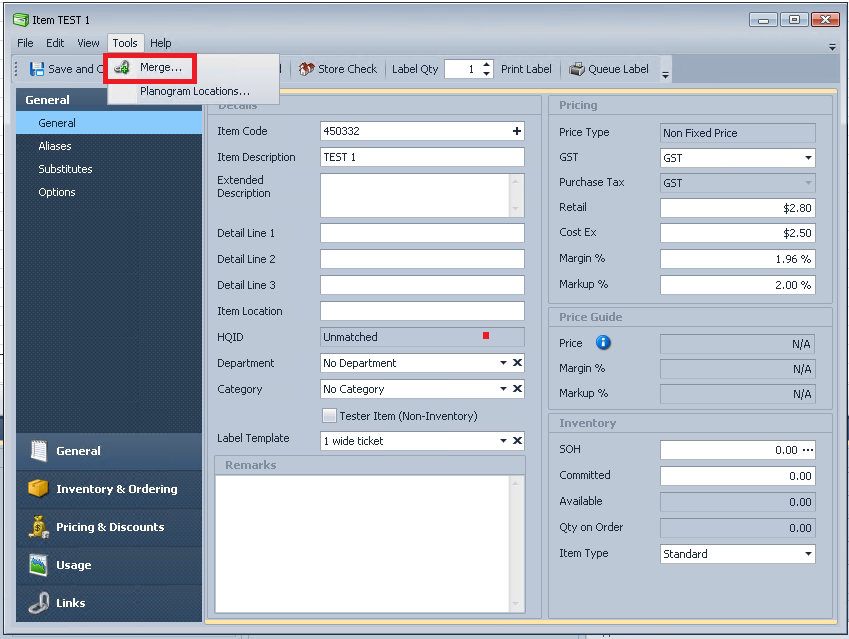Open the Tools menu
Screen dimensions: 849x639
click(x=125, y=43)
